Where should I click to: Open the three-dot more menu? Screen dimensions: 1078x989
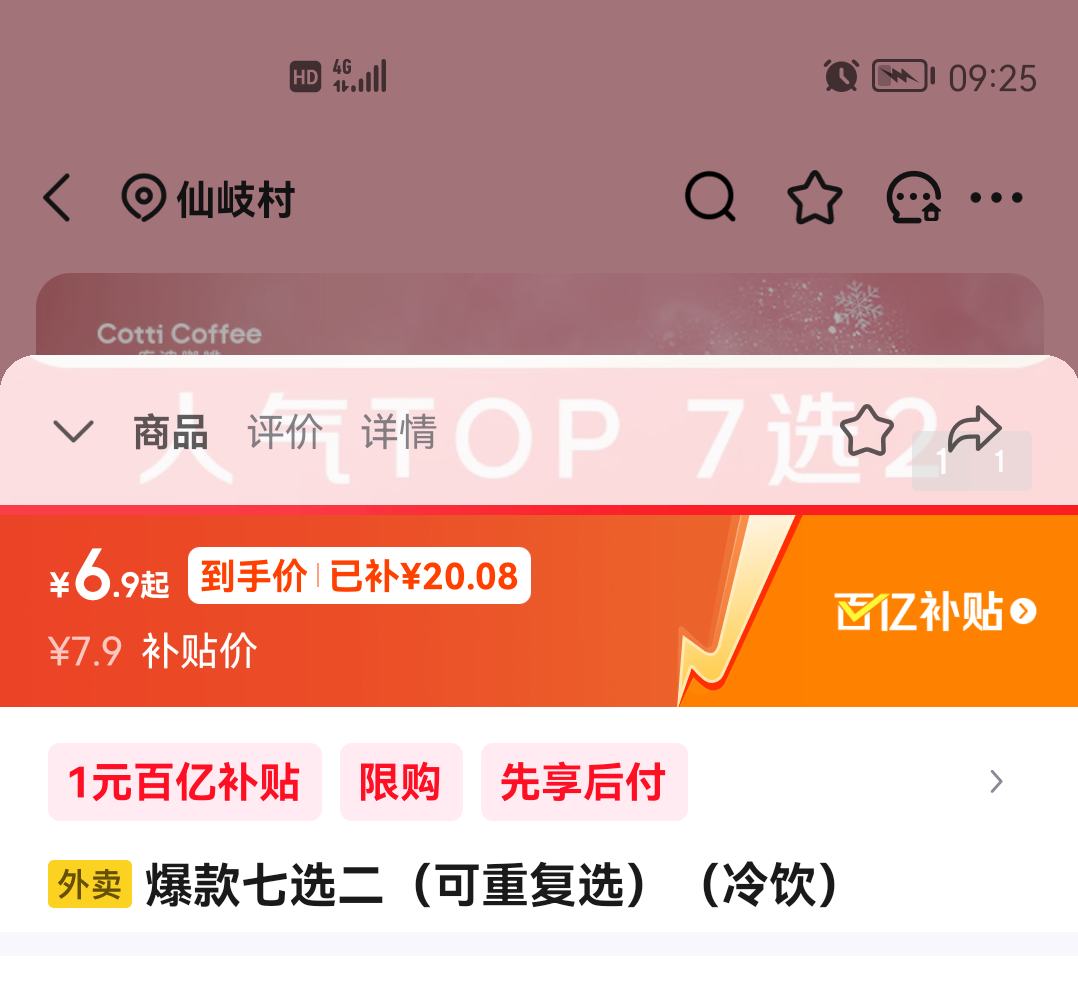(x=996, y=198)
